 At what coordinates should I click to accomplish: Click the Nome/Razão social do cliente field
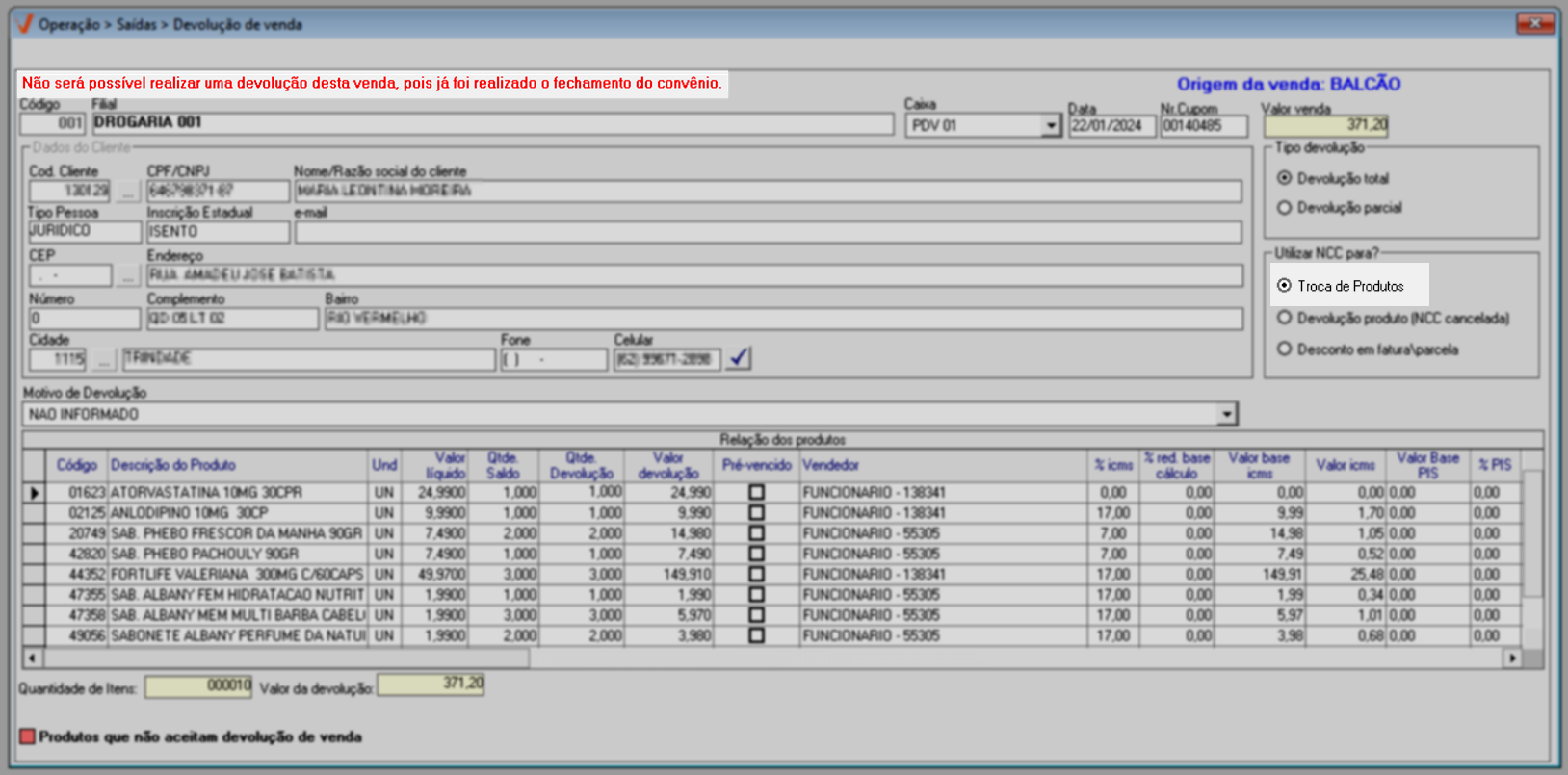click(768, 191)
